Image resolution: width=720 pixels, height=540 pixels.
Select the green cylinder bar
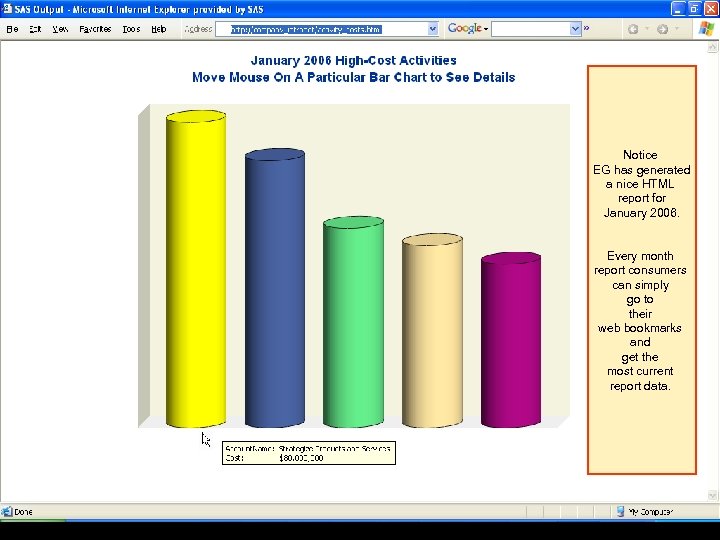click(354, 321)
